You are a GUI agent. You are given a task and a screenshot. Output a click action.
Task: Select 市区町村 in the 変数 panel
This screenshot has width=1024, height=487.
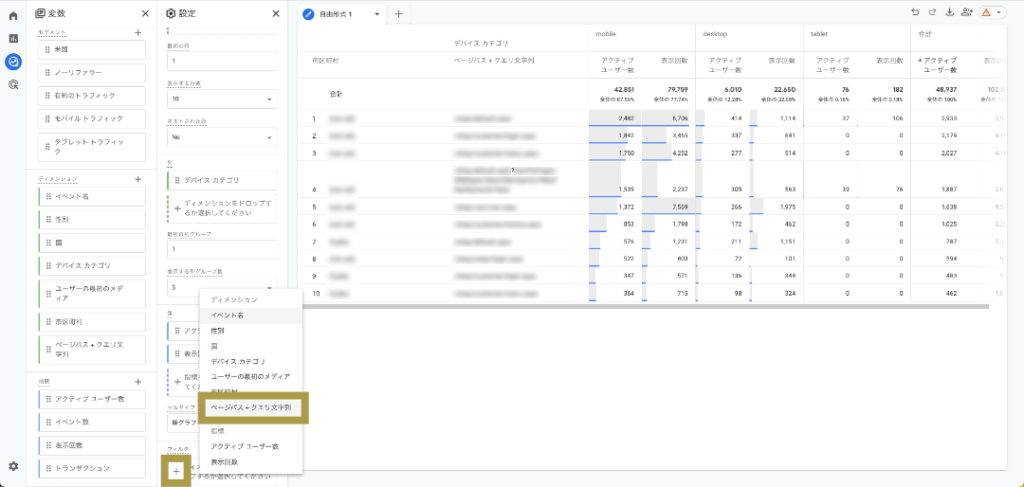91,322
